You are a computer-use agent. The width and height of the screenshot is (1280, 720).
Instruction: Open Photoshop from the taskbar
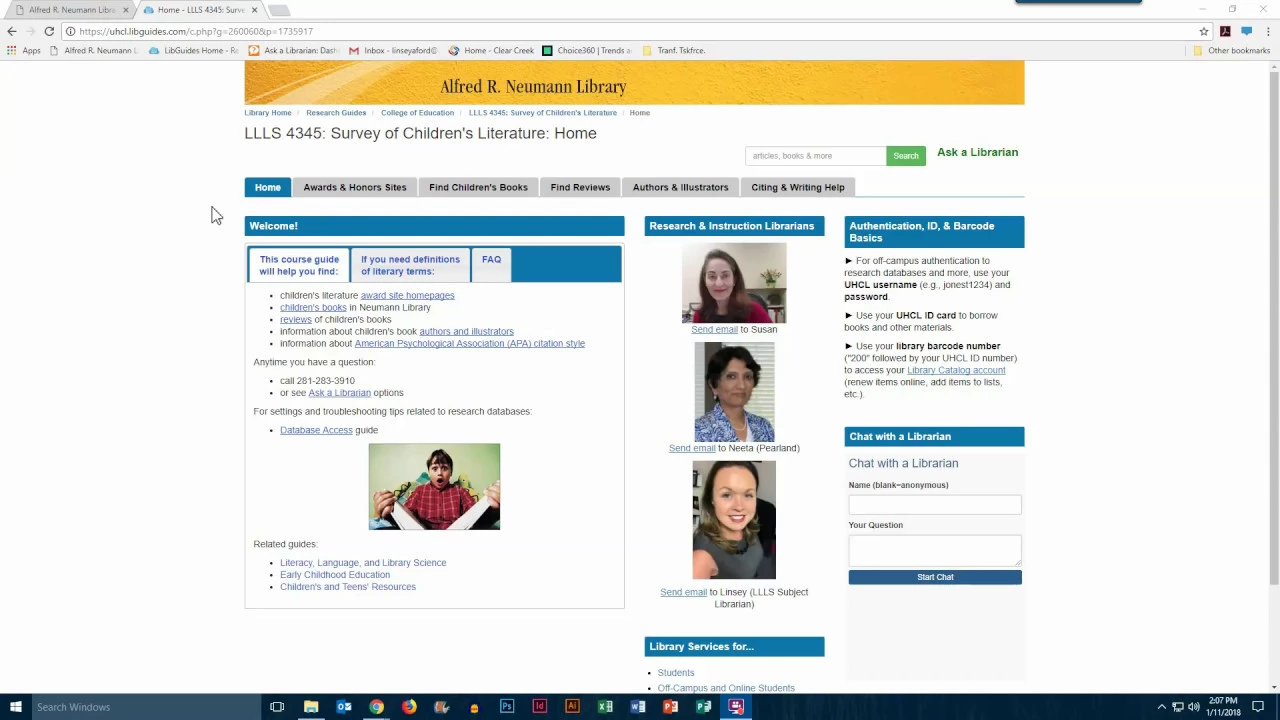pos(507,707)
